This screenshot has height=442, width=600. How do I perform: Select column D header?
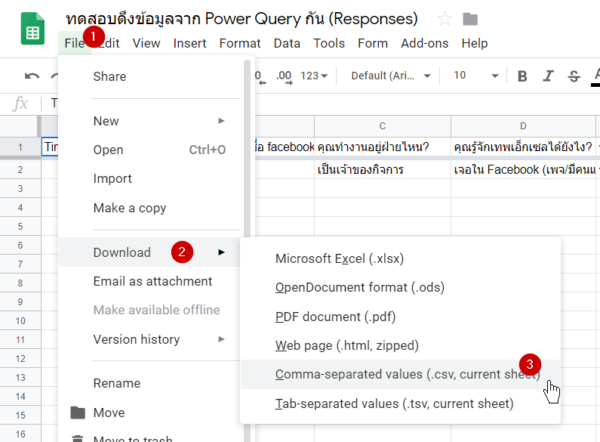(x=523, y=126)
